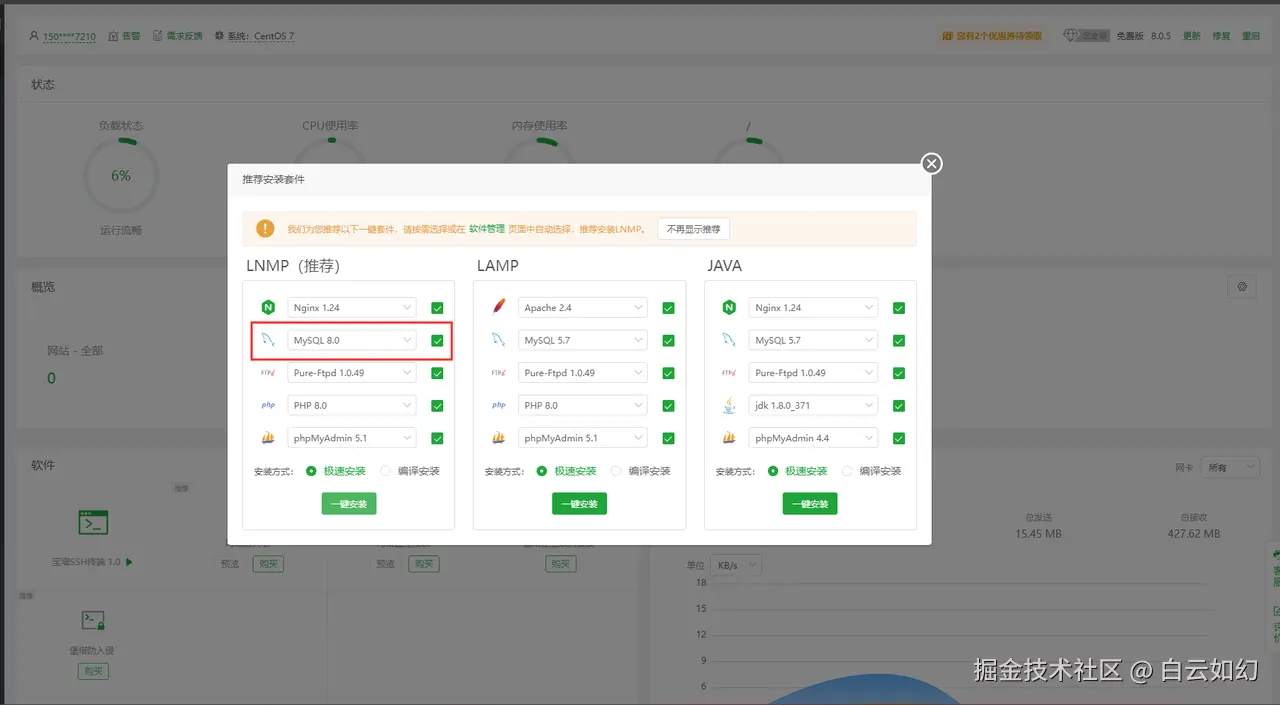Click the diamond enterprise edition icon
This screenshot has width=1280, height=705.
click(x=1071, y=35)
